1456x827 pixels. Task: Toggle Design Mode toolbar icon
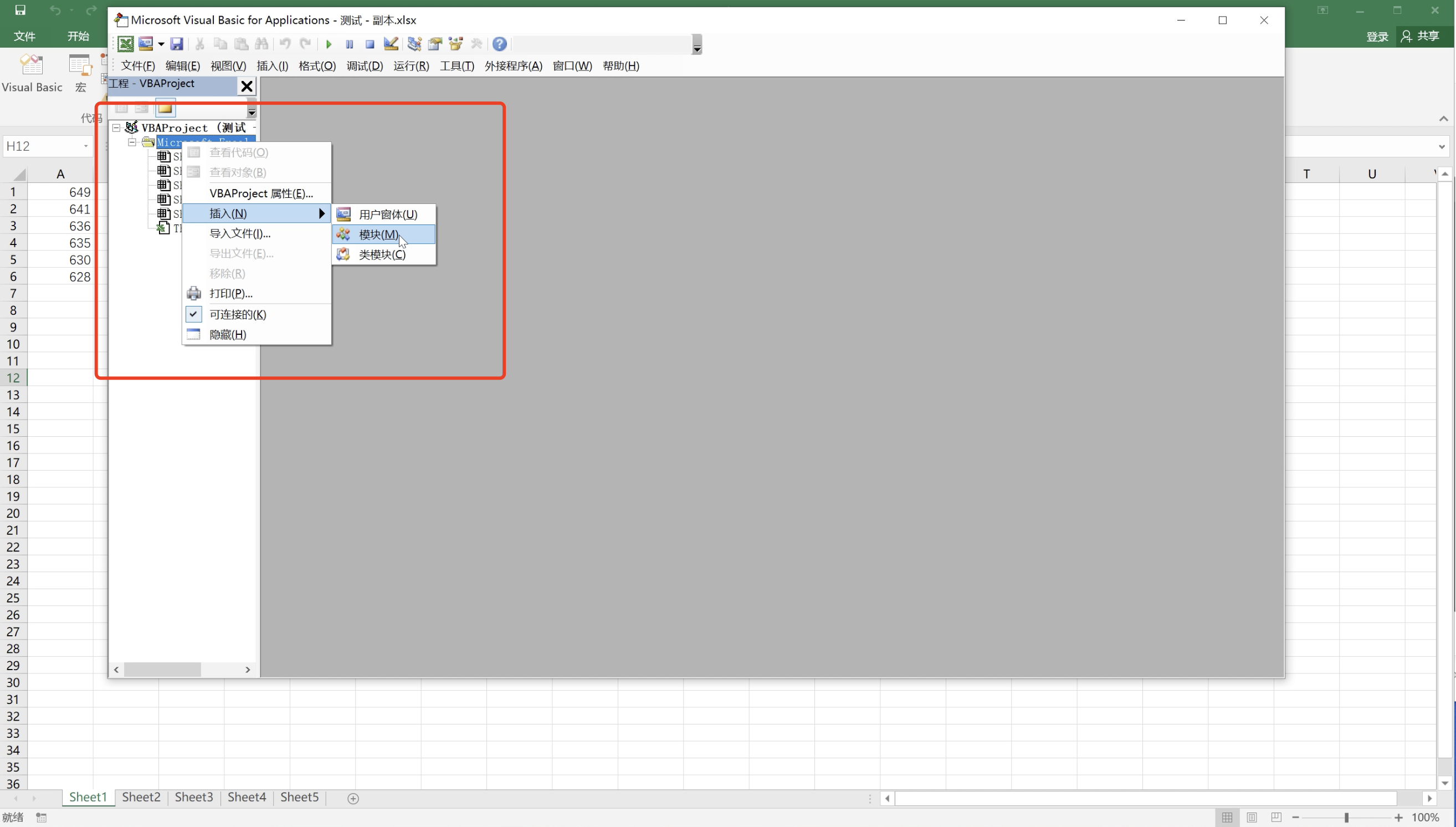tap(391, 44)
